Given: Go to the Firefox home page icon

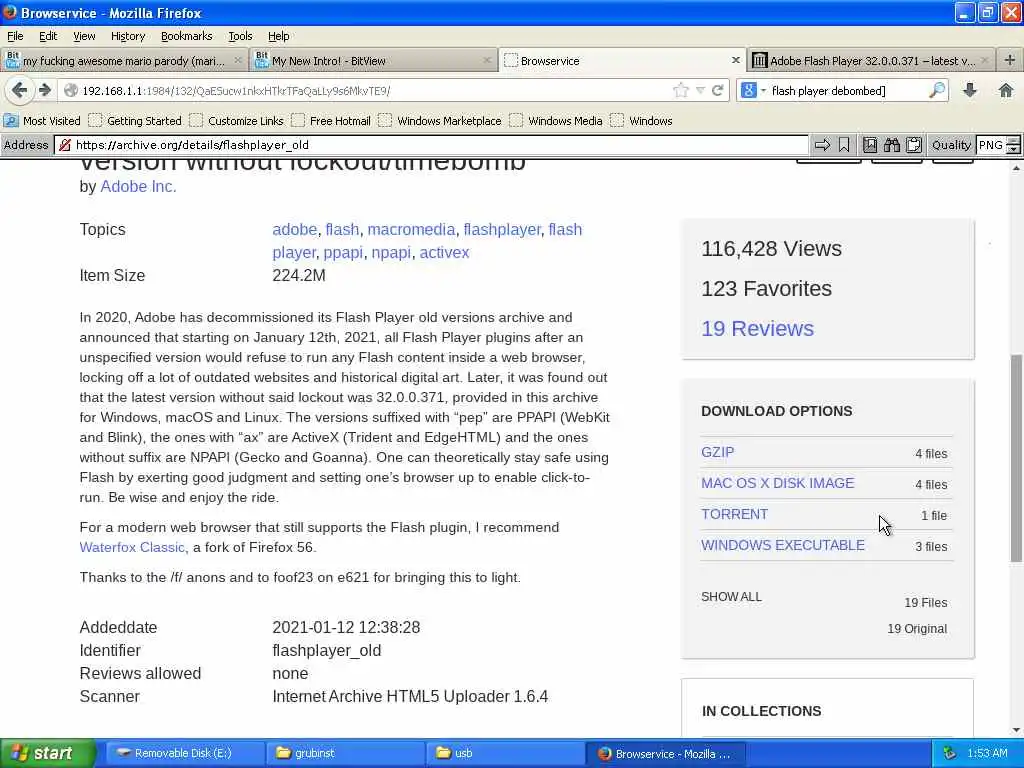Looking at the screenshot, I should [1006, 91].
